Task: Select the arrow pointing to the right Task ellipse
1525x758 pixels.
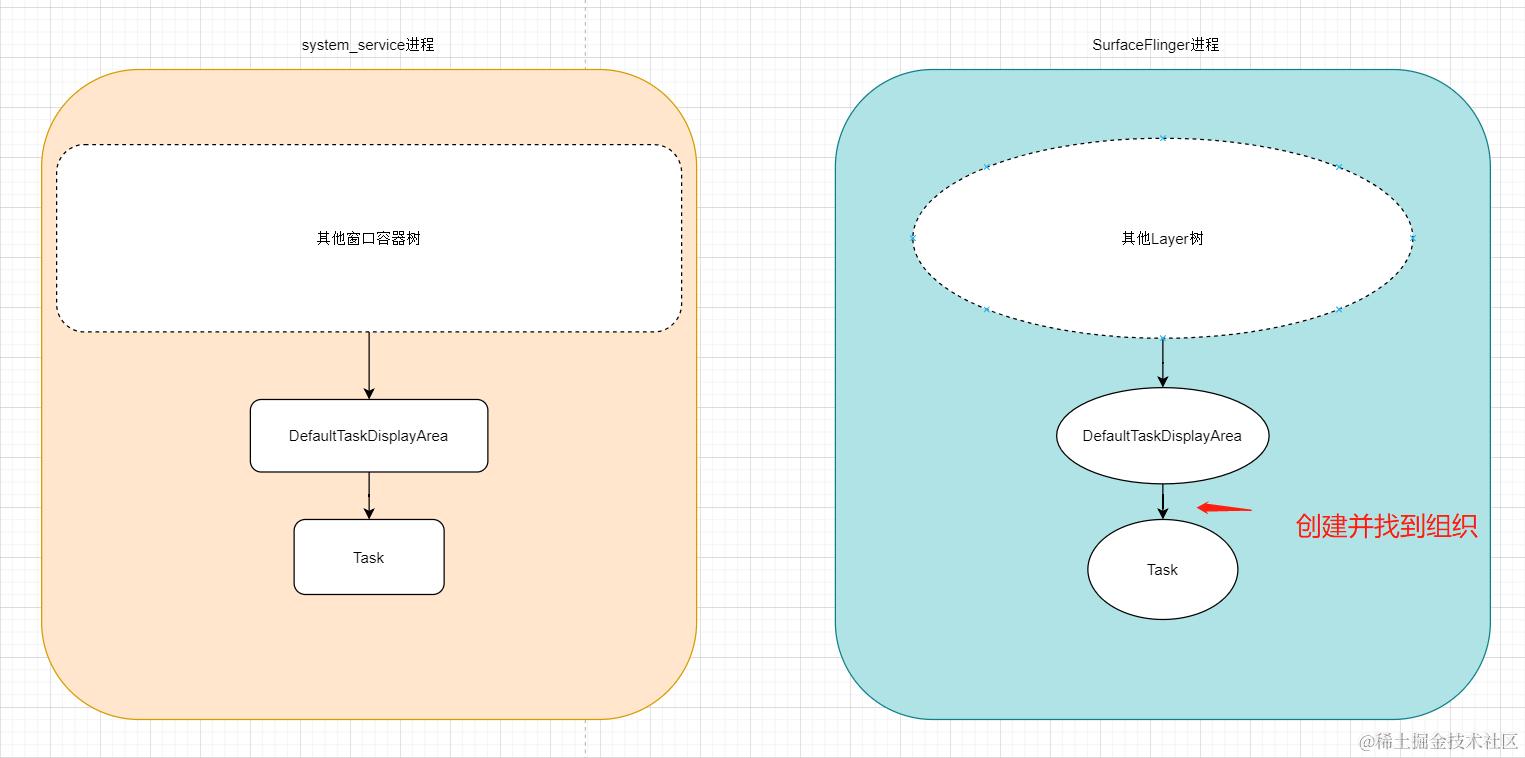Action: (x=1162, y=500)
